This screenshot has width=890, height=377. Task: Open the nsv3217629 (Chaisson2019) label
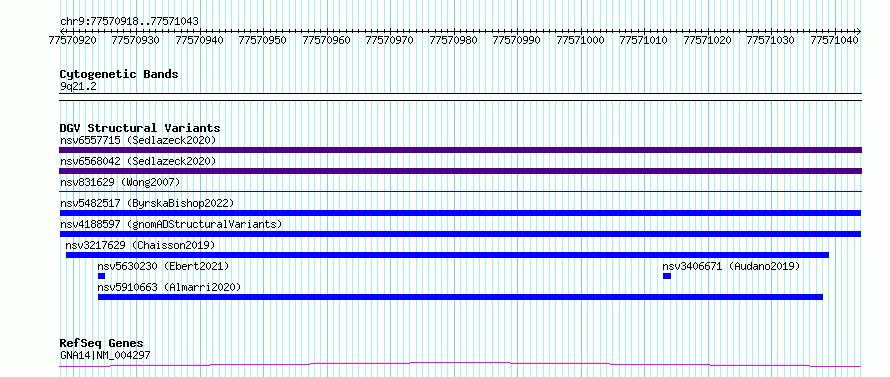[x=140, y=245]
